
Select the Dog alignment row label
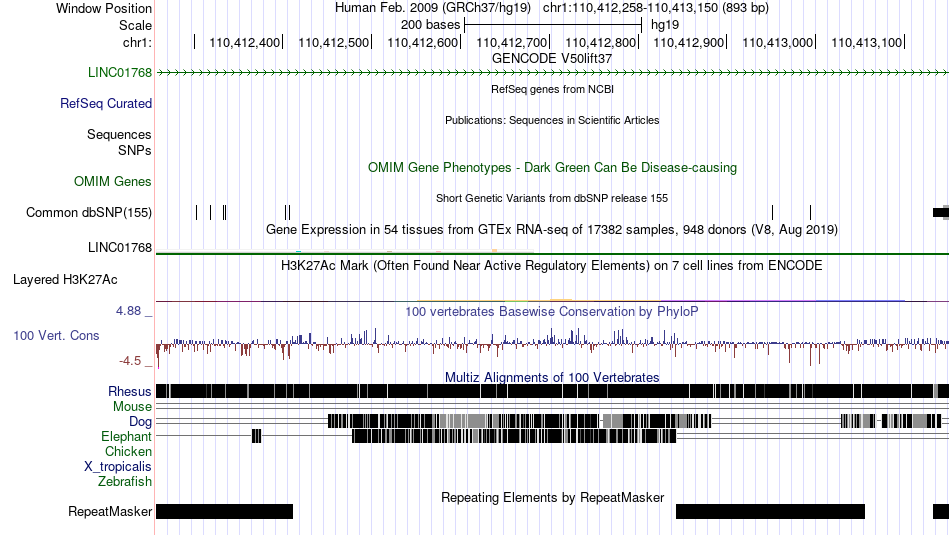click(140, 421)
